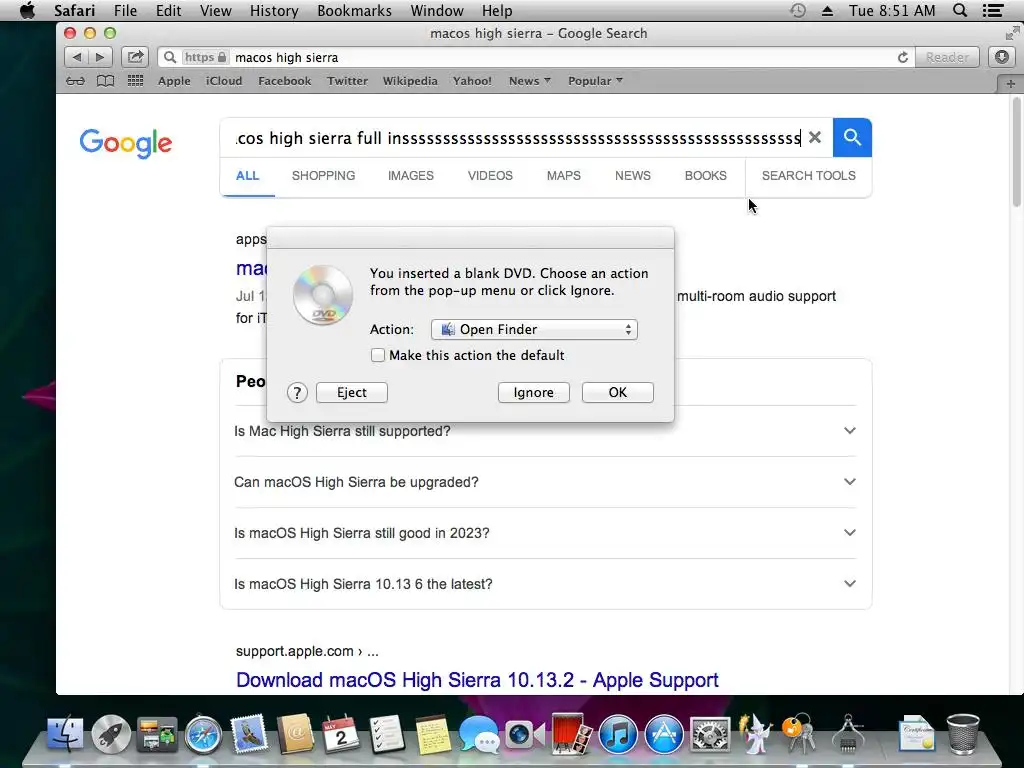
Task: Open SEARCH TOOLS on Google
Action: [x=808, y=176]
